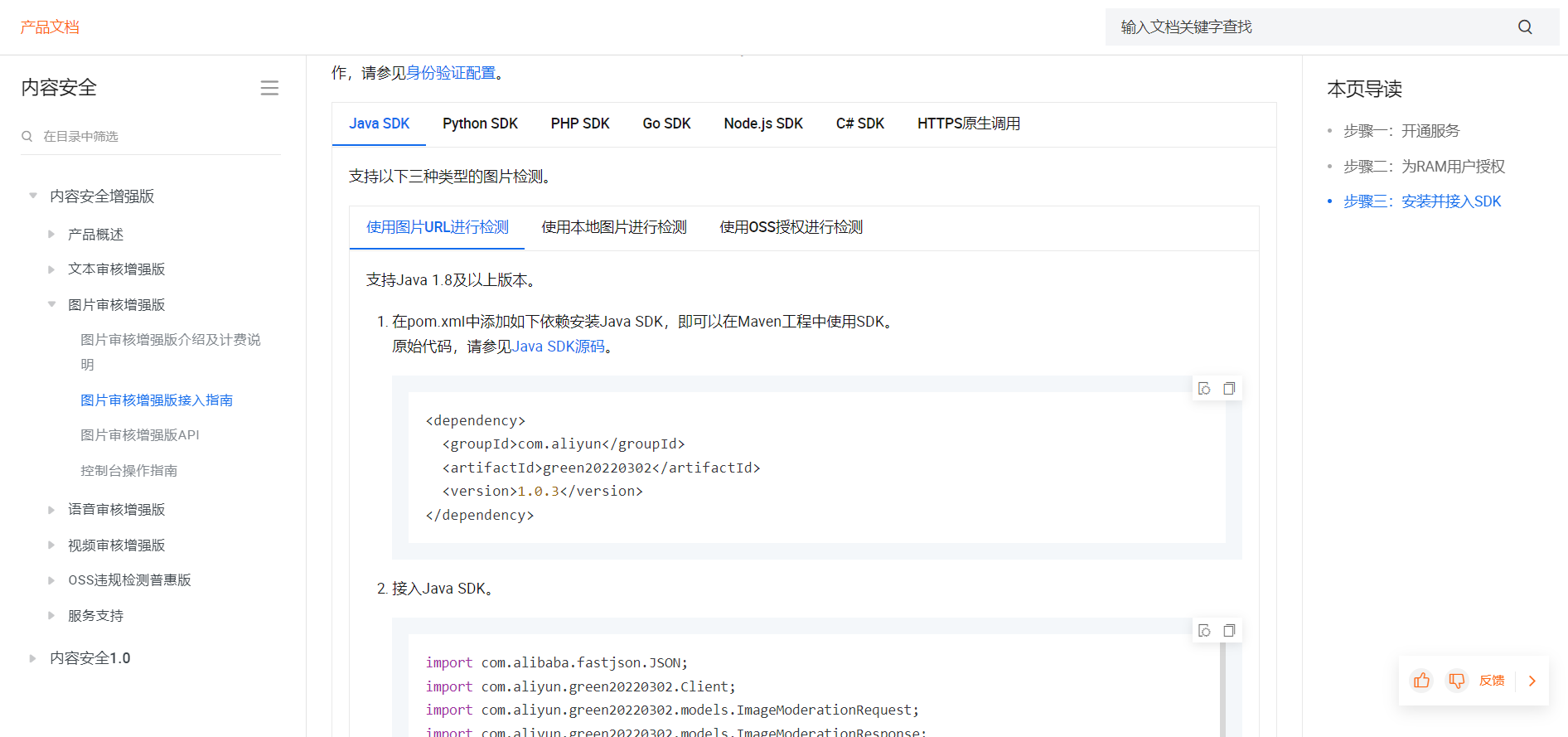Collapse the 图片审核增强版 section arrow
1568x737 pixels.
coord(51,304)
